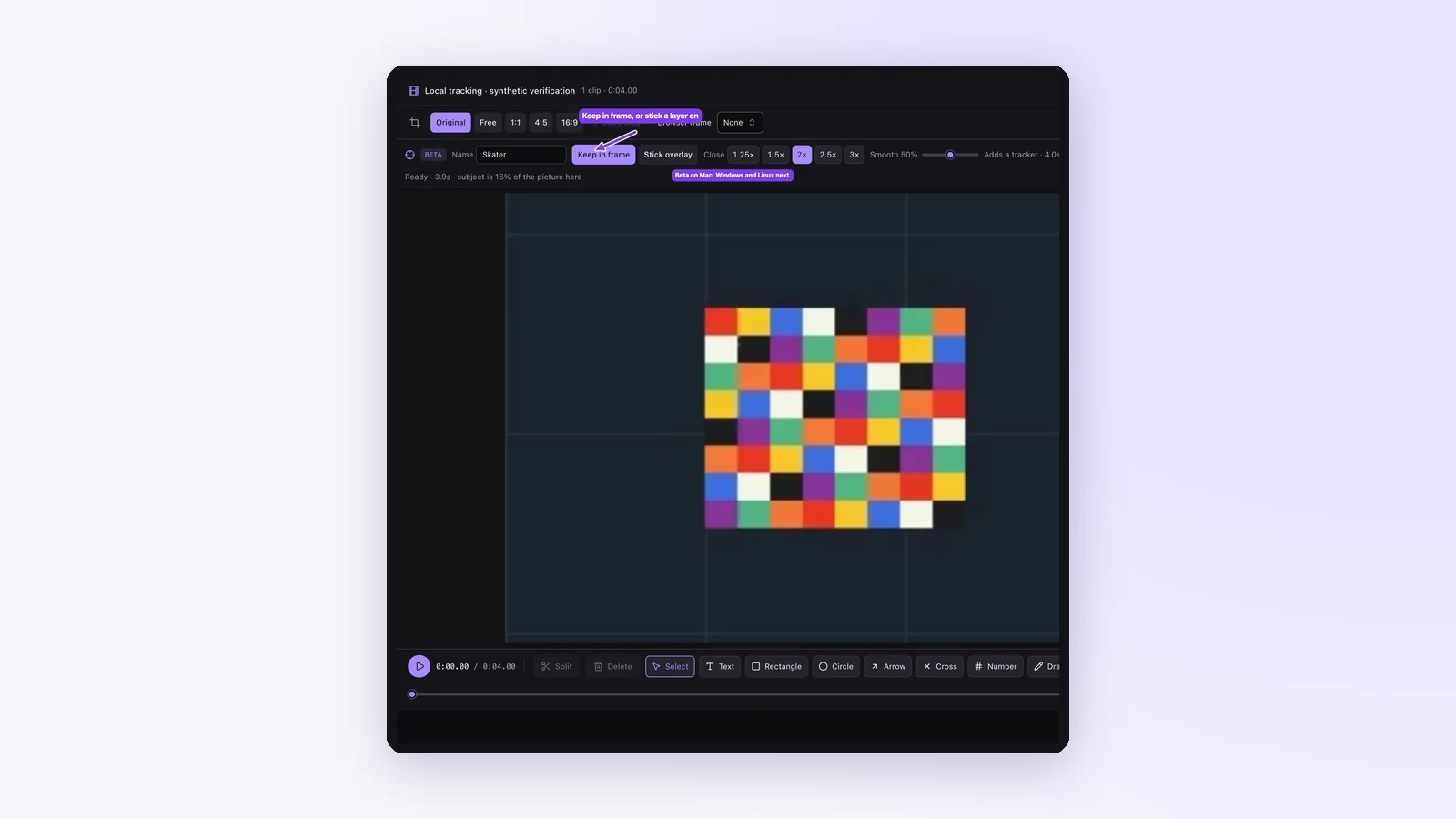Set closeness zoom to 1.25×
This screenshot has width=1456, height=819.
[743, 155]
